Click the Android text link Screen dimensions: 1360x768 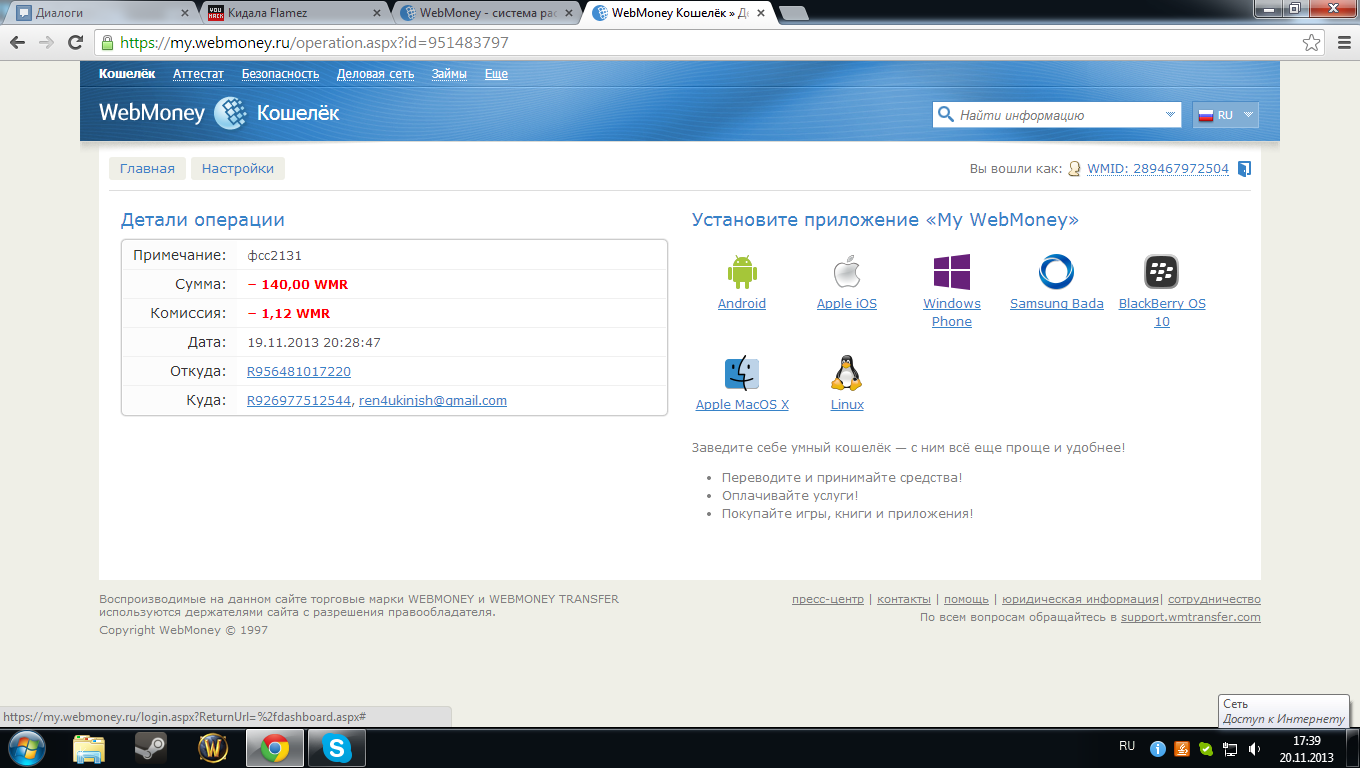coord(742,303)
